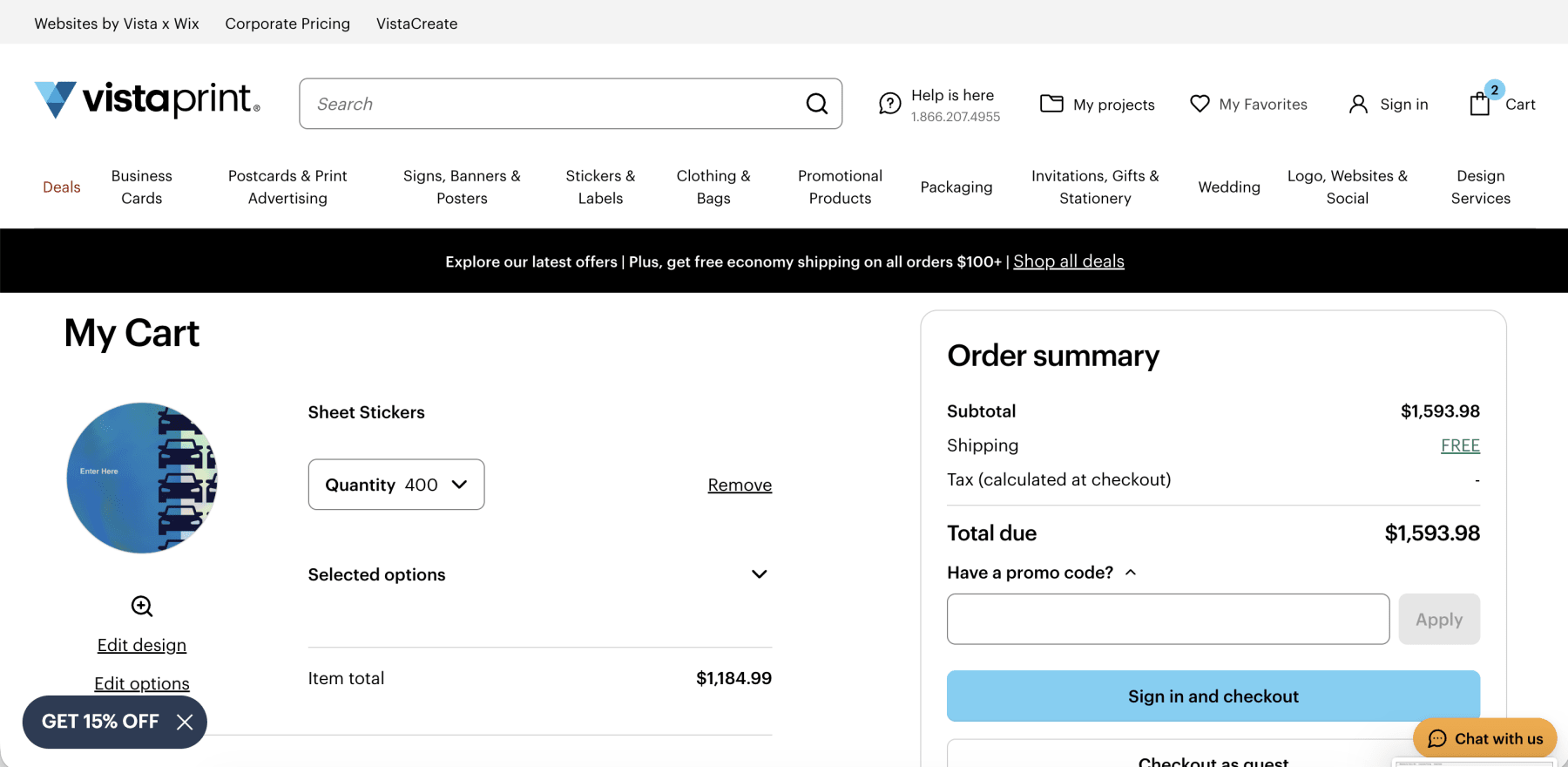This screenshot has height=767, width=1568.
Task: Click the Sign in label
Action: point(1404,105)
